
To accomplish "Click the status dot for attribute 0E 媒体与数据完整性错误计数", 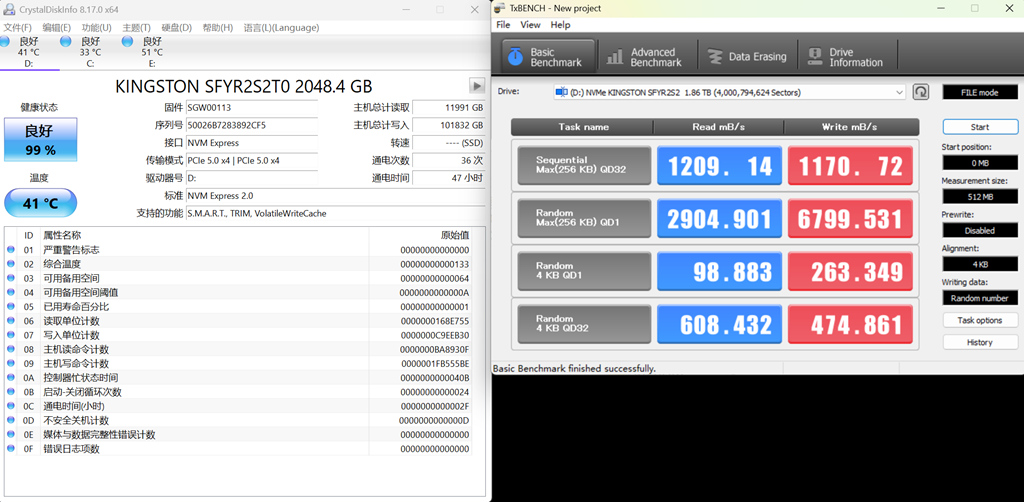I will click(10, 435).
